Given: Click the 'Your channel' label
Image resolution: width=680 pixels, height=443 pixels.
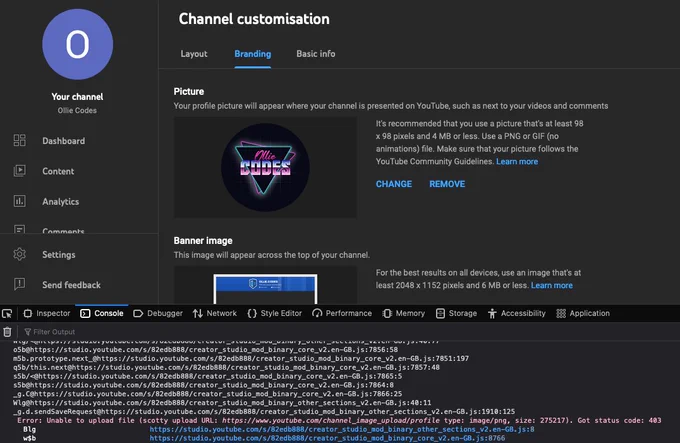Looking at the screenshot, I should (x=77, y=97).
